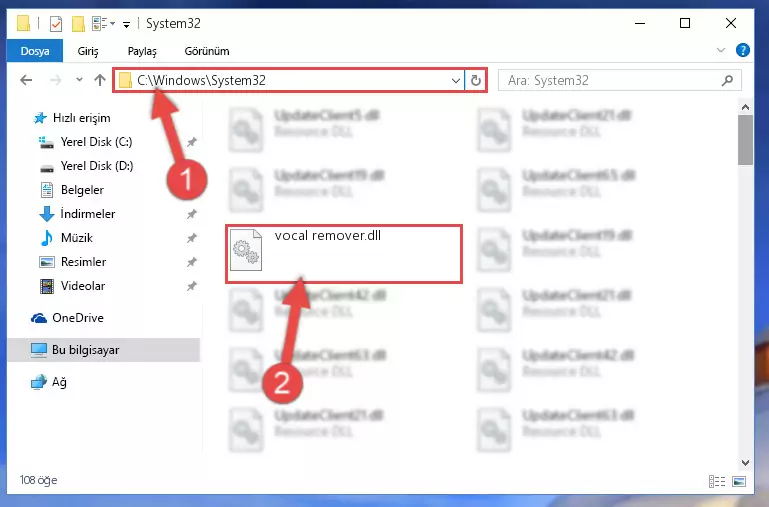
Task: Click the scrollbar down arrow
Action: point(745,462)
